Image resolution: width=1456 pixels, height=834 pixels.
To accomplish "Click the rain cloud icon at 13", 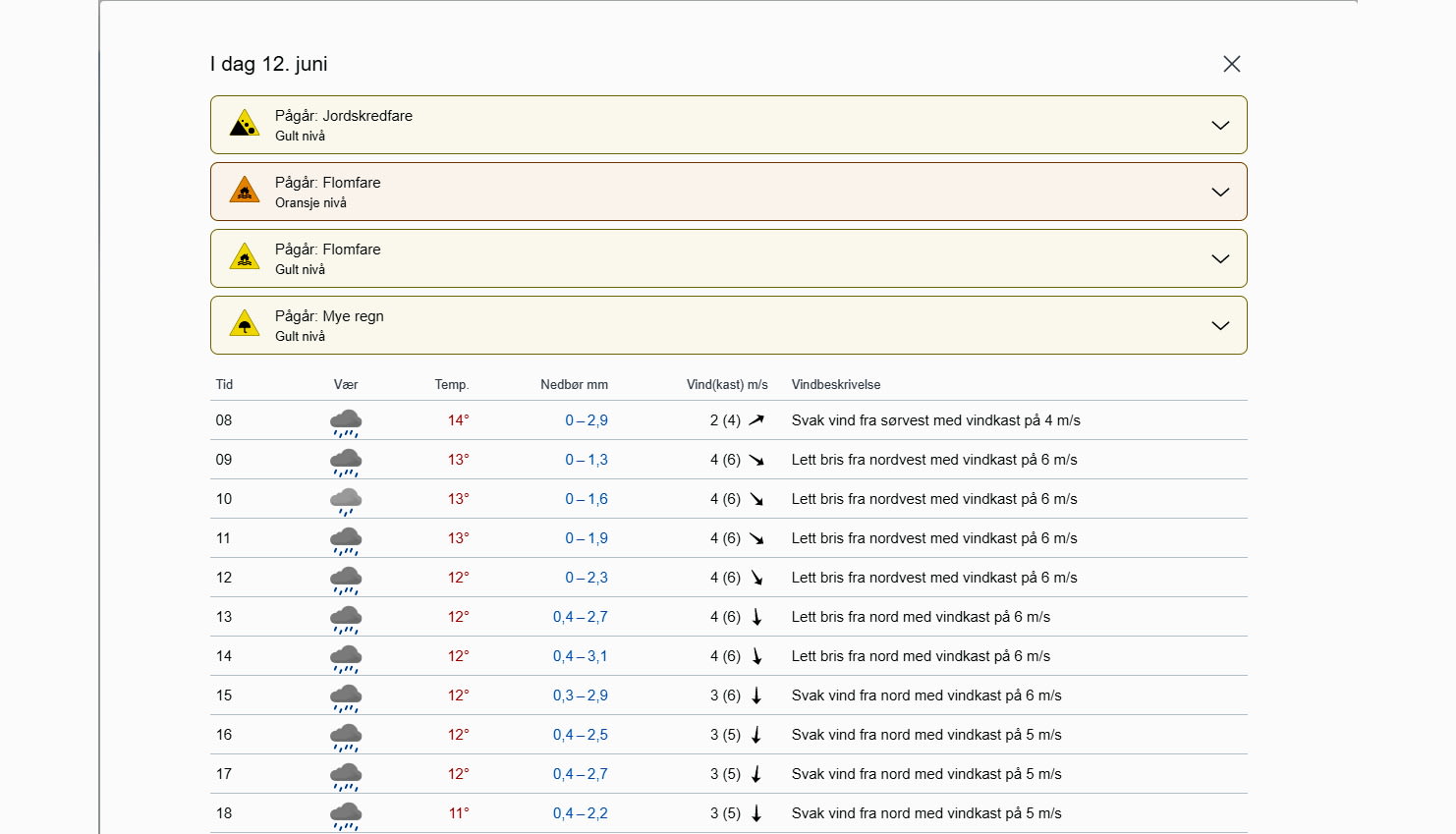I will [x=346, y=619].
